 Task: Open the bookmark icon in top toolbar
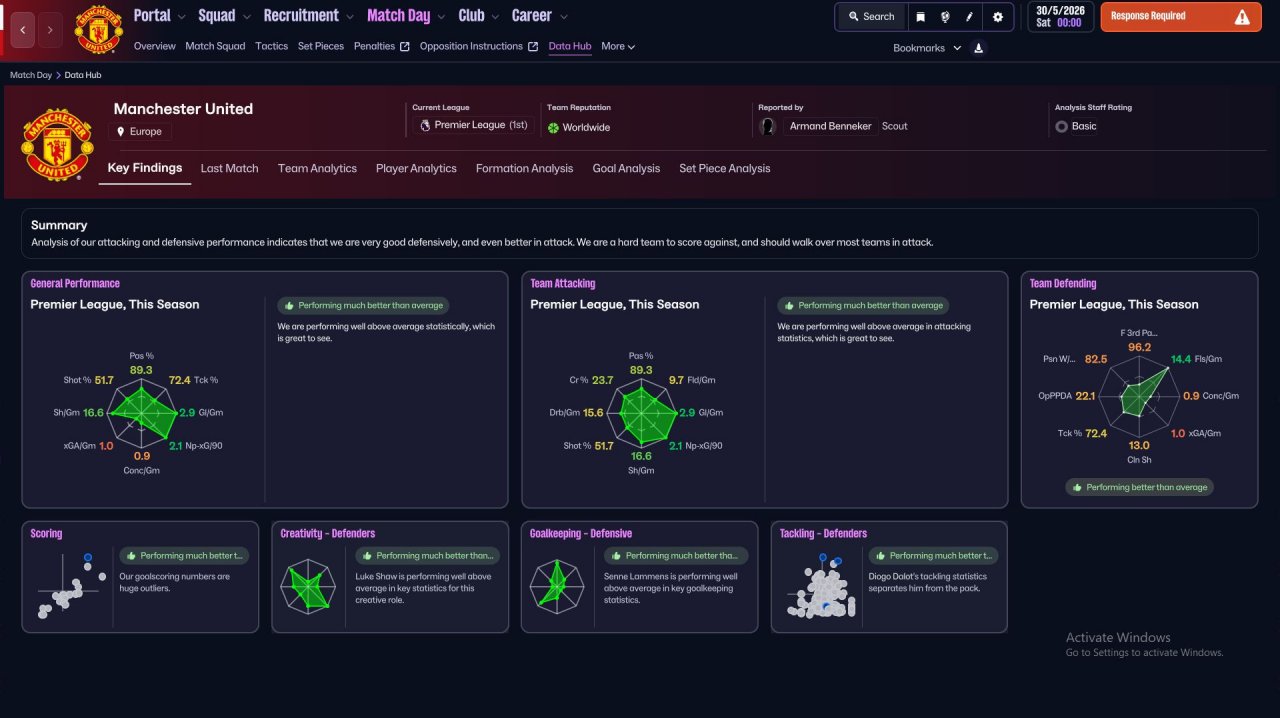pyautogui.click(x=920, y=17)
